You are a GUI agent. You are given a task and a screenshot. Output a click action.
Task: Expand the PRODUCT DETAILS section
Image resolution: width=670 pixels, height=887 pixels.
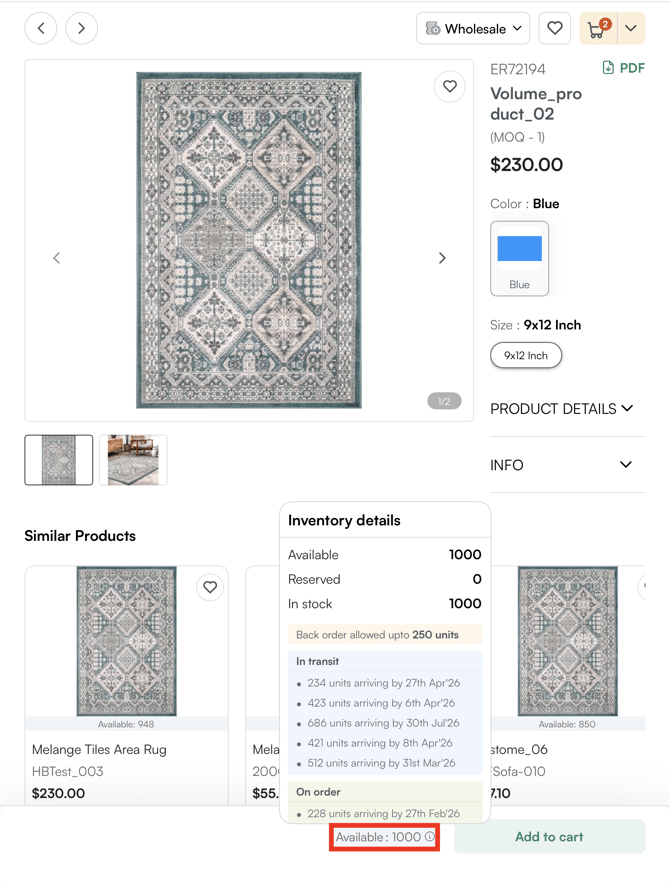pos(562,408)
